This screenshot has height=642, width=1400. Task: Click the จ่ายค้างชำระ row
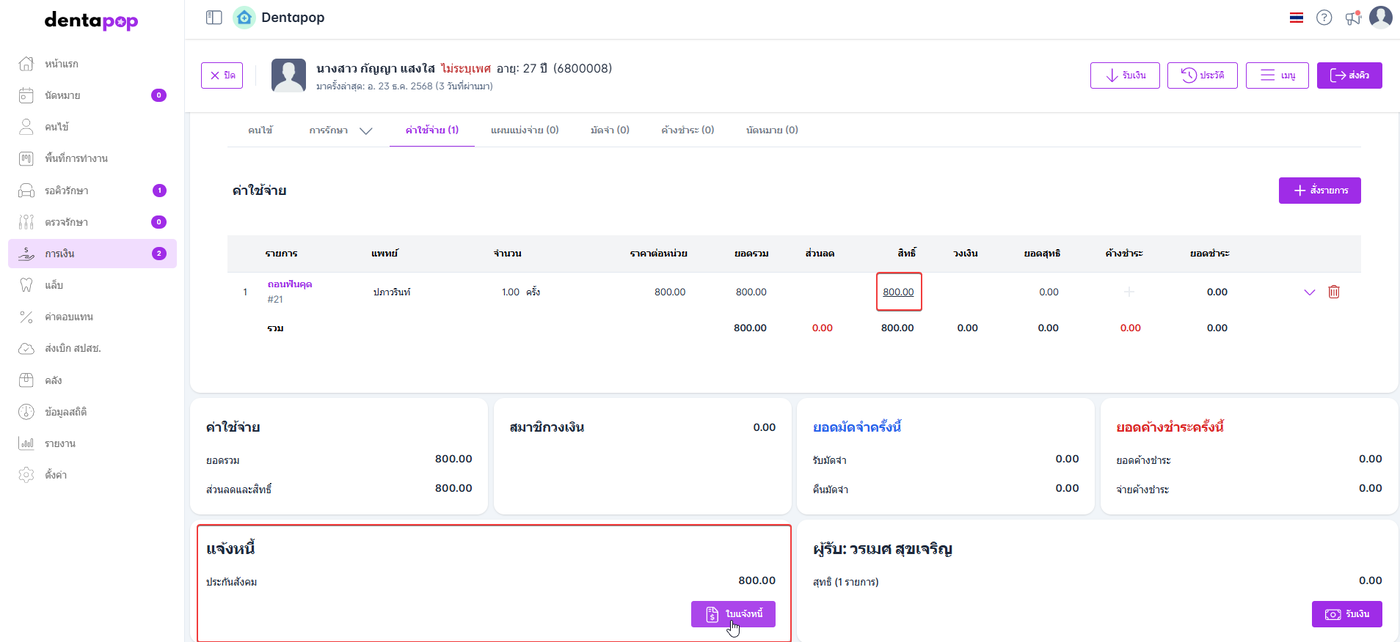(1249, 489)
